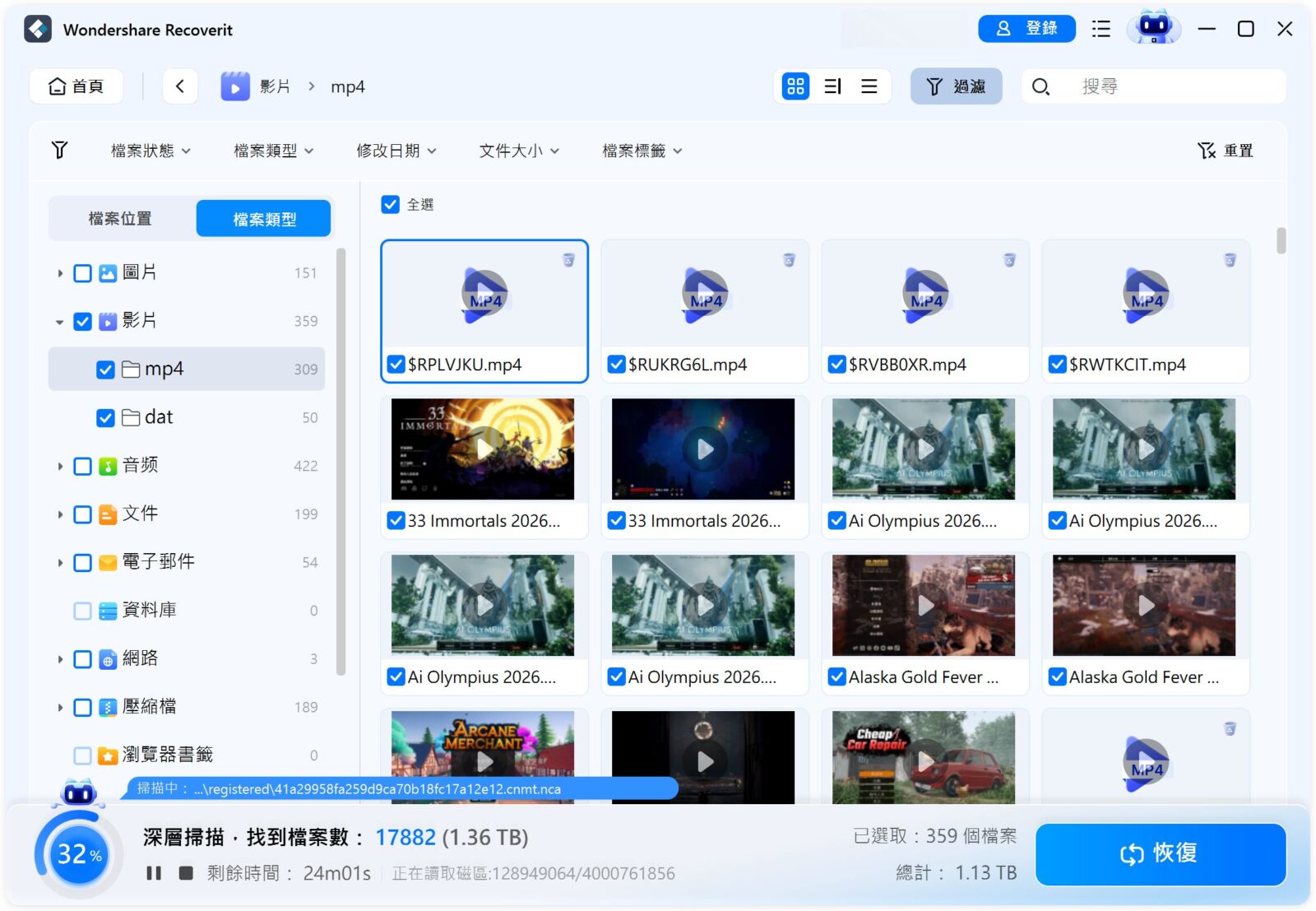Stop the deep scan
Viewport: 1316px width, 911px height.
click(x=186, y=872)
